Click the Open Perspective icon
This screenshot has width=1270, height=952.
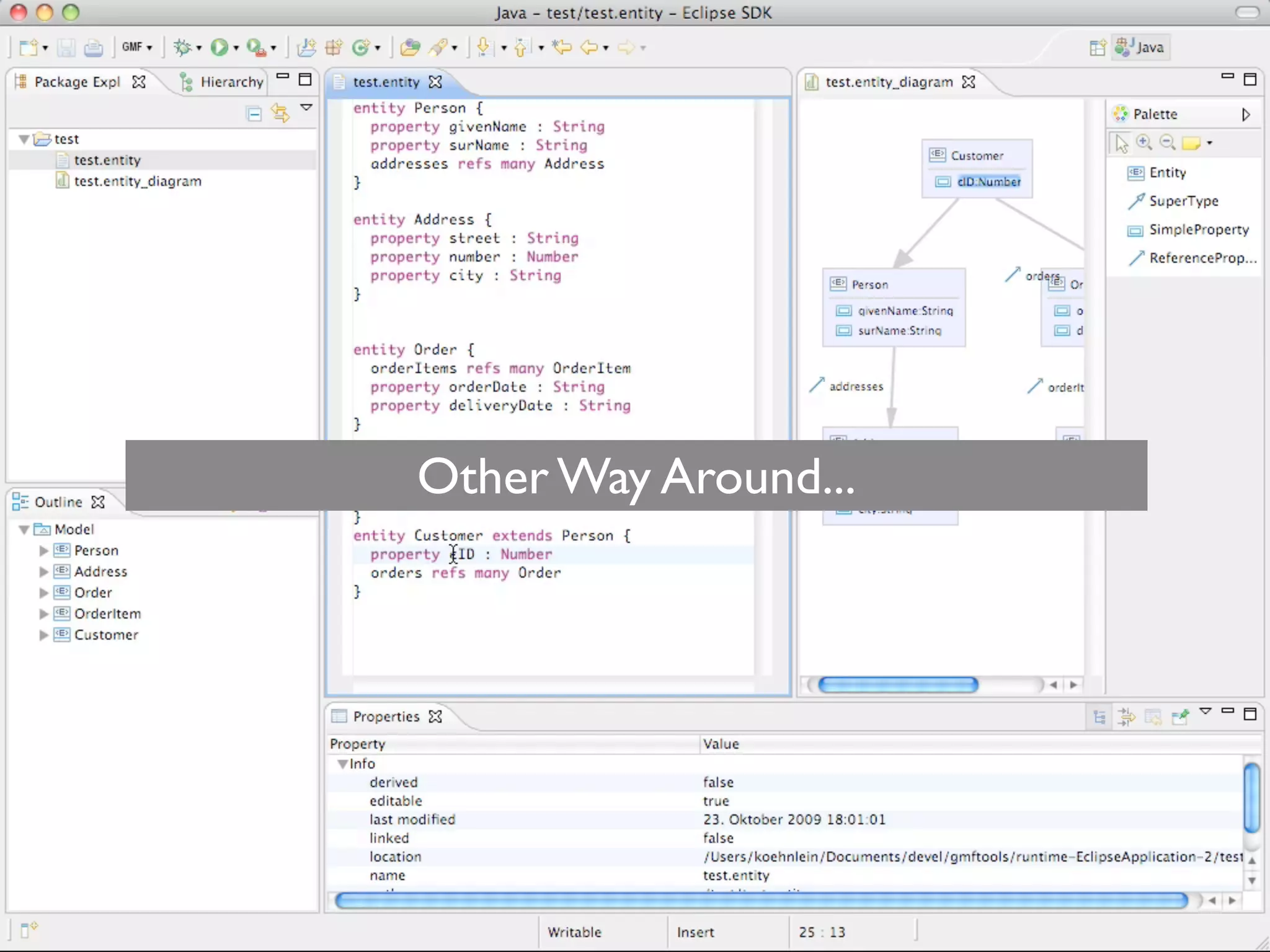click(x=1098, y=47)
